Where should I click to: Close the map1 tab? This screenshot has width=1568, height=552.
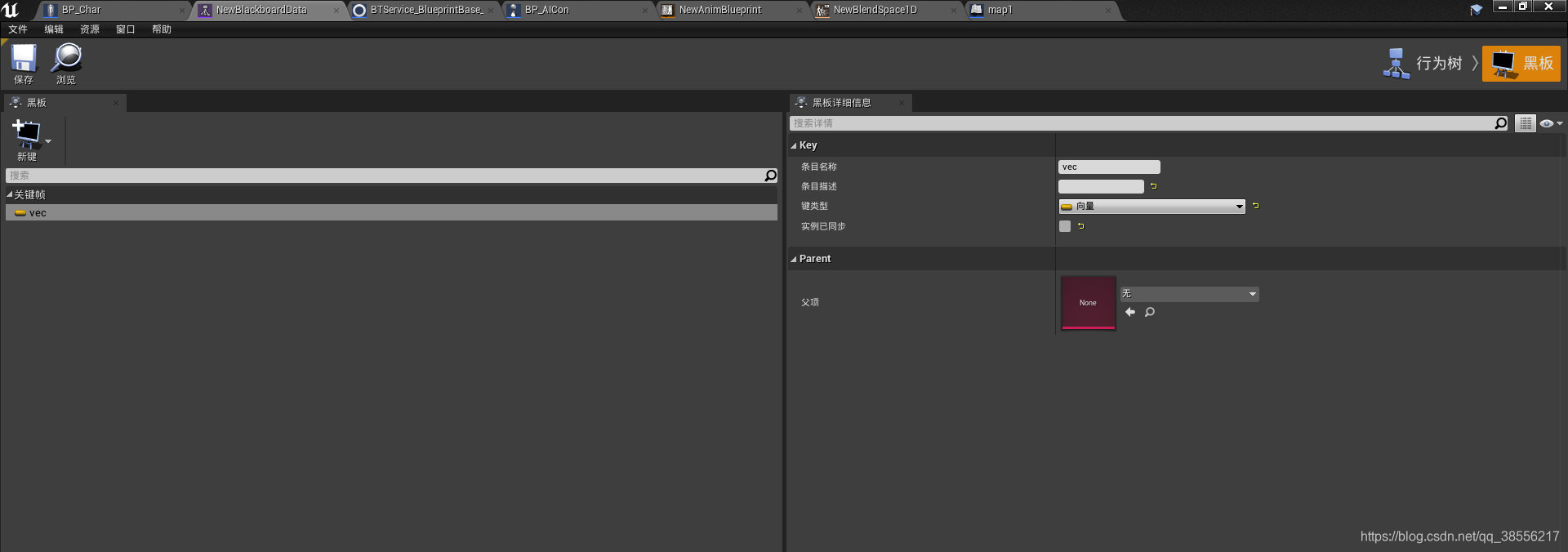click(1108, 11)
